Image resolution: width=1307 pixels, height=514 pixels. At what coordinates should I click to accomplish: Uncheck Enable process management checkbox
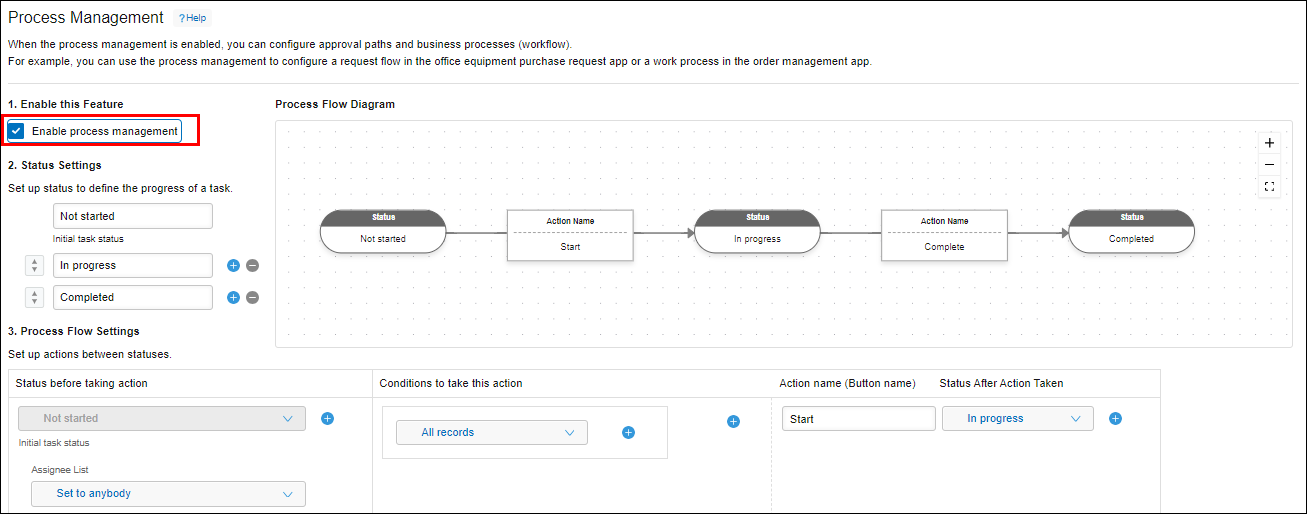coord(16,131)
